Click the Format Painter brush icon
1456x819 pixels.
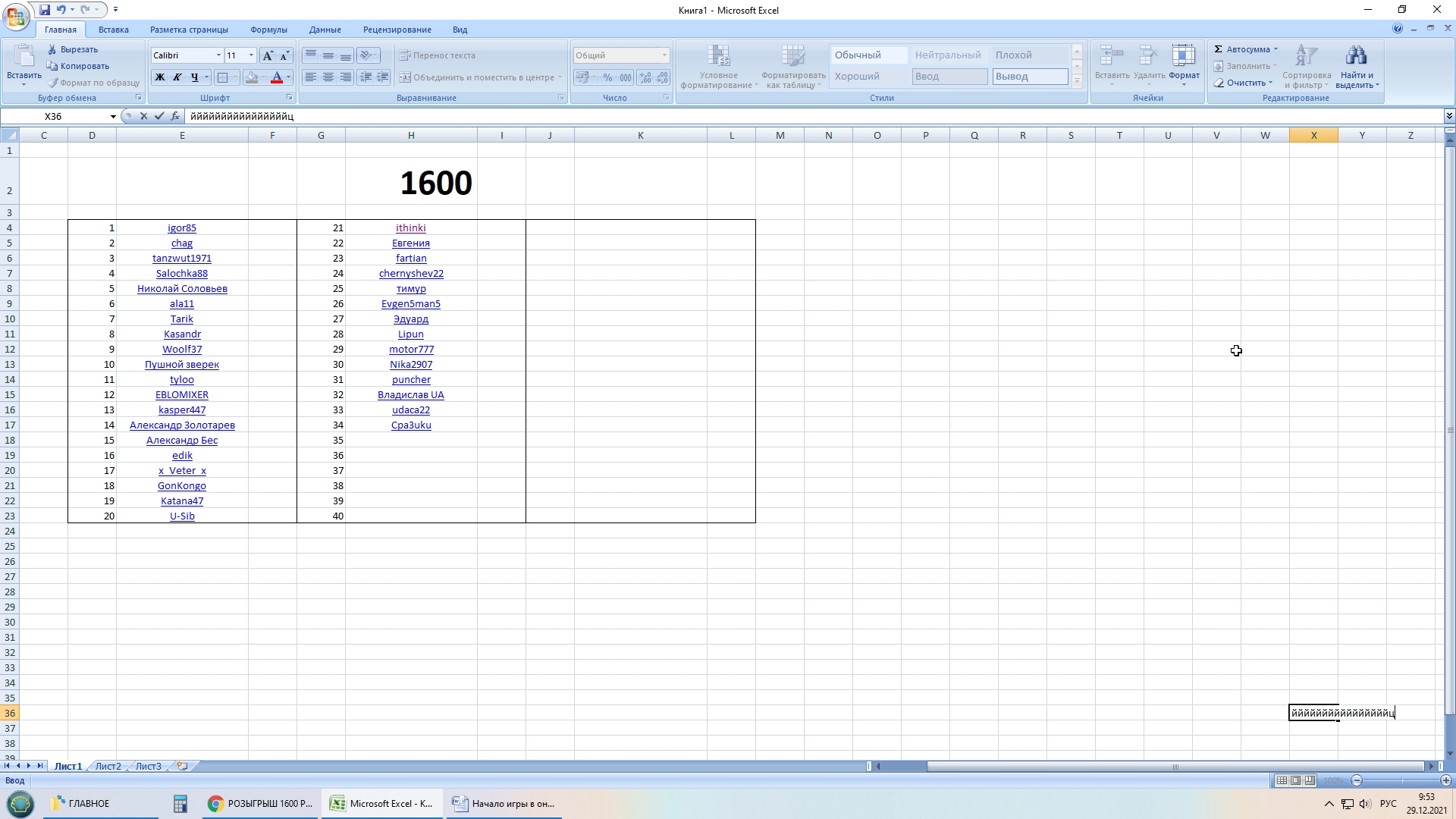point(53,83)
